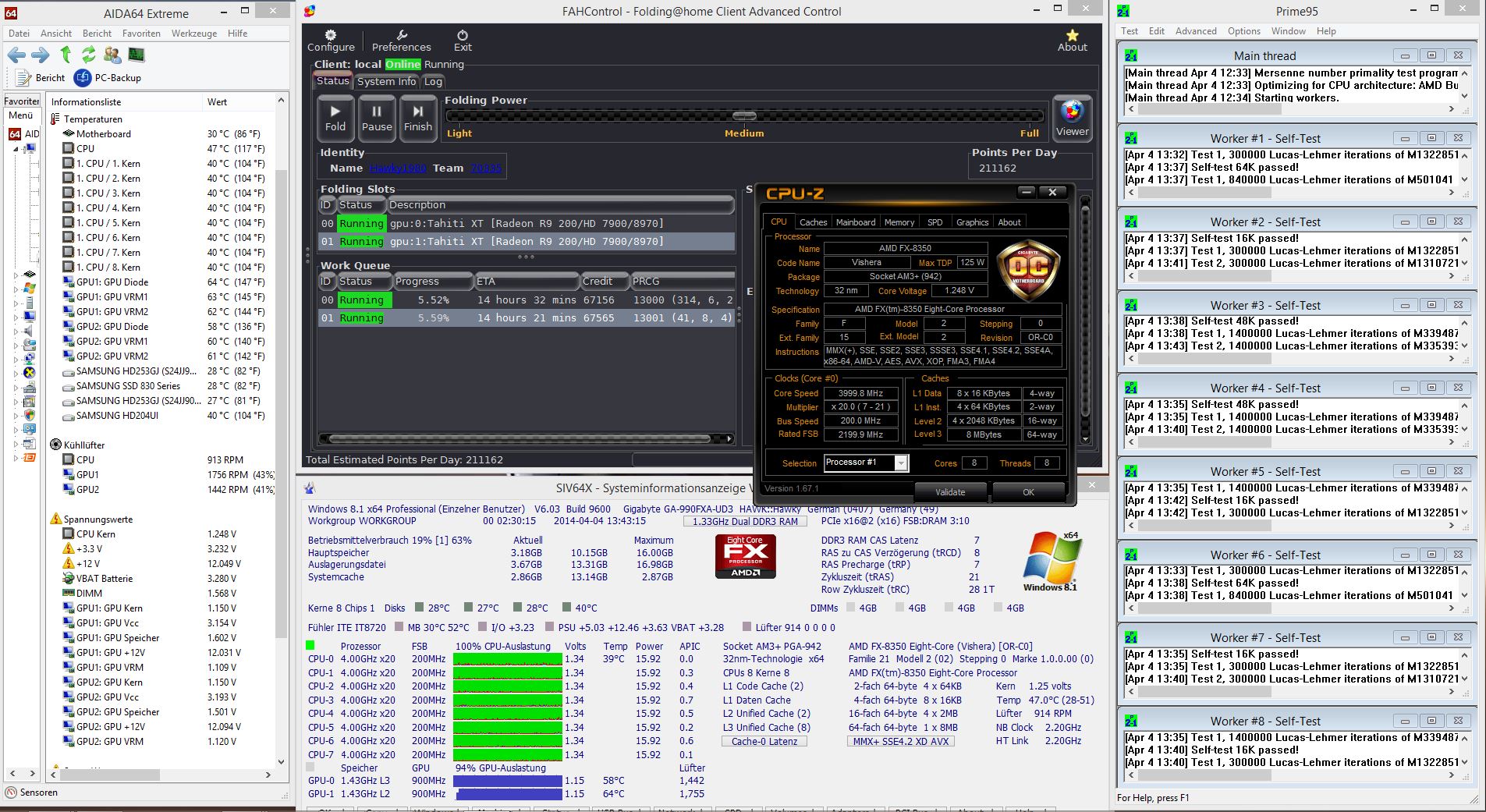Viewport: 1486px width, 812px height.
Task: Open the green graph monitor icon in AIDA64
Action: coord(137,55)
